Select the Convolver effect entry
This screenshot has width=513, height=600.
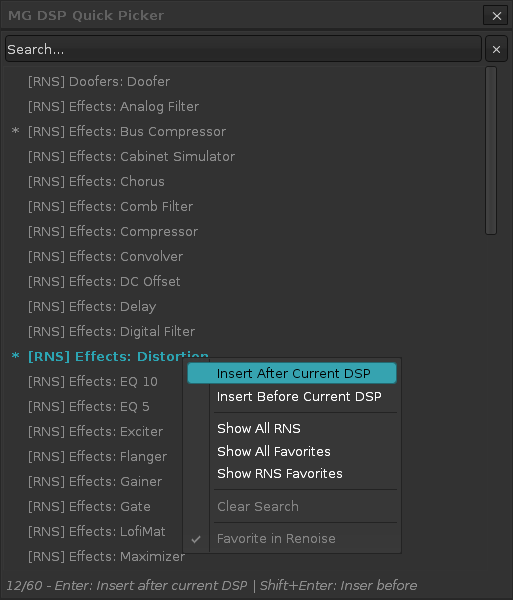[105, 256]
